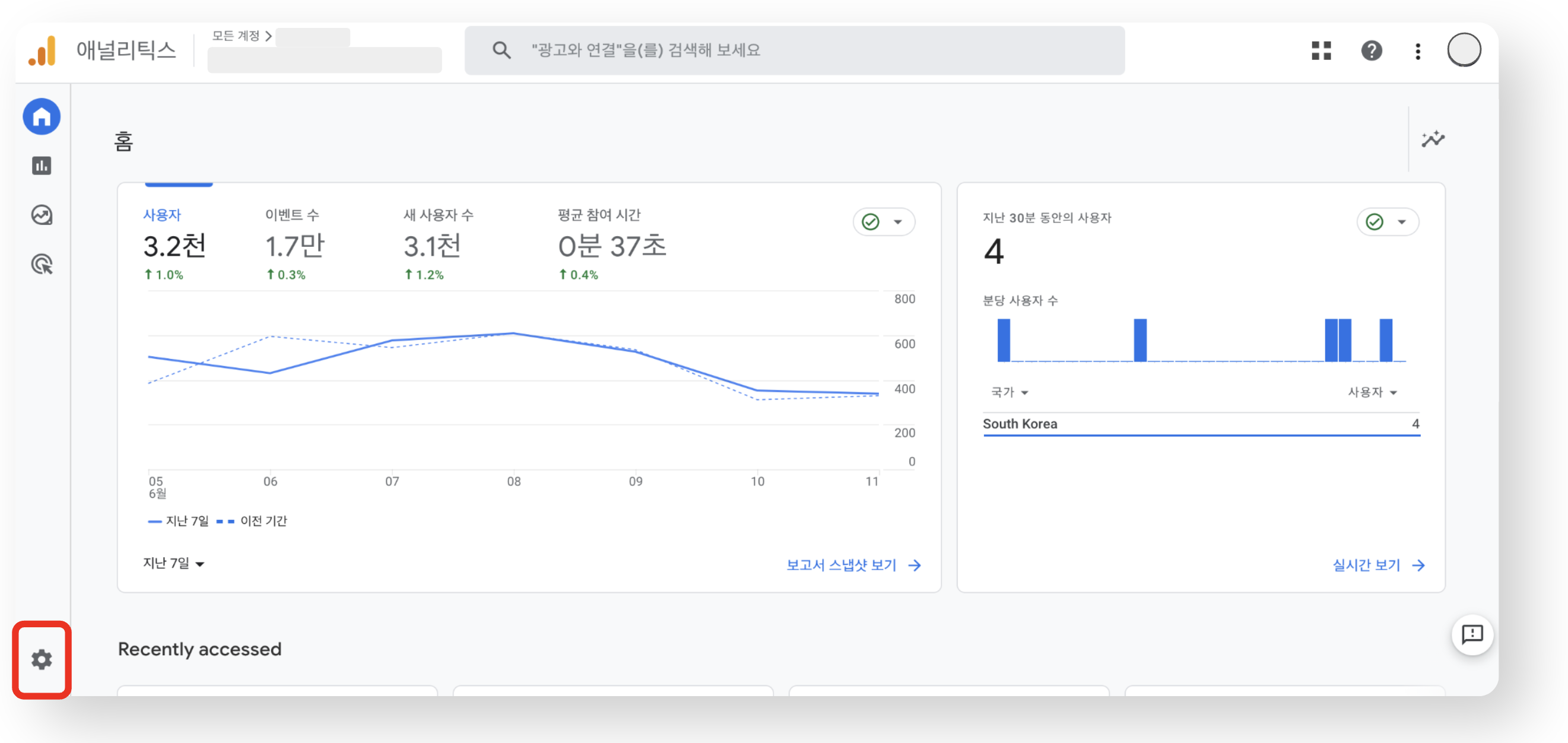Open the Admin gear settings icon
Image resolution: width=1568 pixels, height=743 pixels.
click(x=42, y=660)
